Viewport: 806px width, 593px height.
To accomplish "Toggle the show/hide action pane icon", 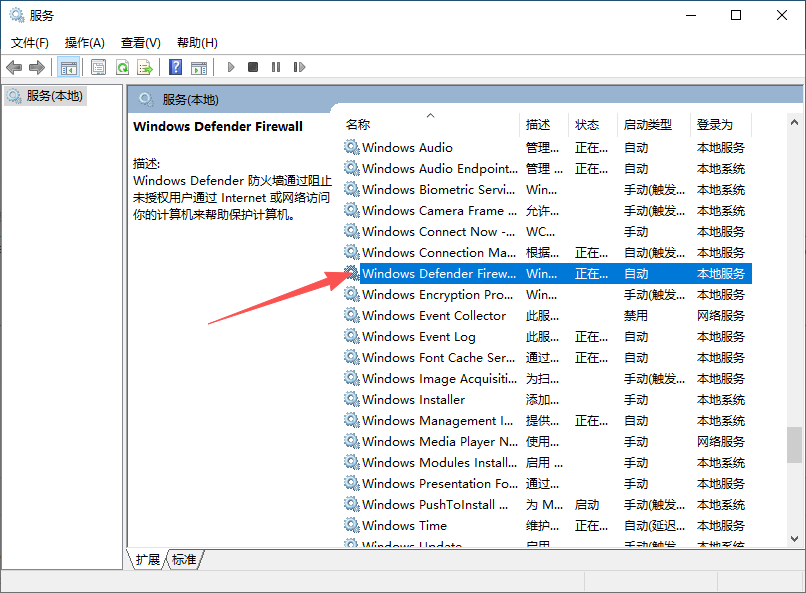I will pyautogui.click(x=199, y=67).
